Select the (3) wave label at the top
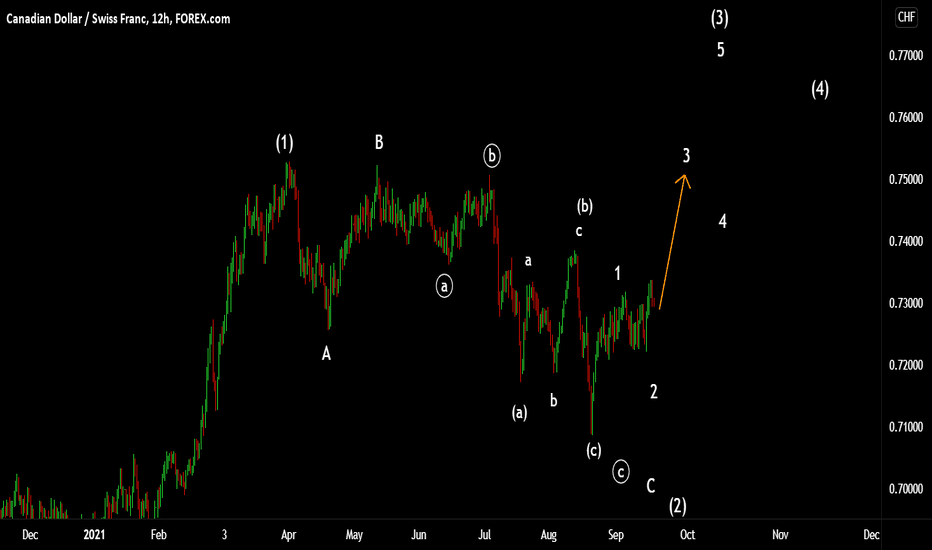This screenshot has width=932, height=550. pyautogui.click(x=720, y=18)
